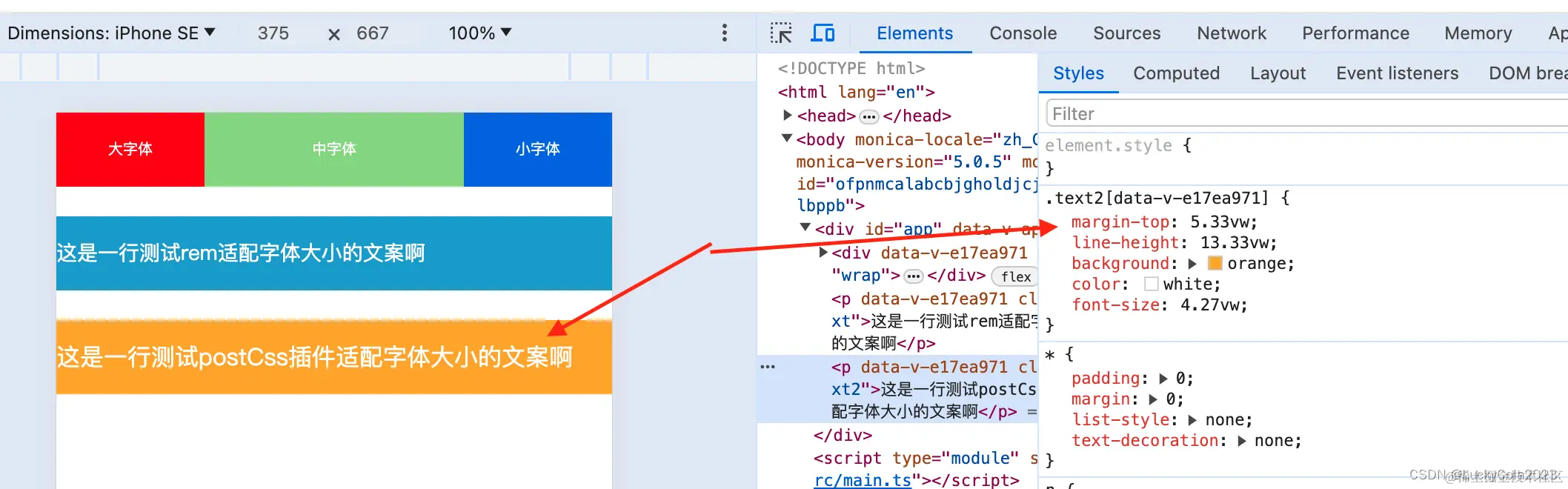Toggle the device toolbar icon

[823, 33]
